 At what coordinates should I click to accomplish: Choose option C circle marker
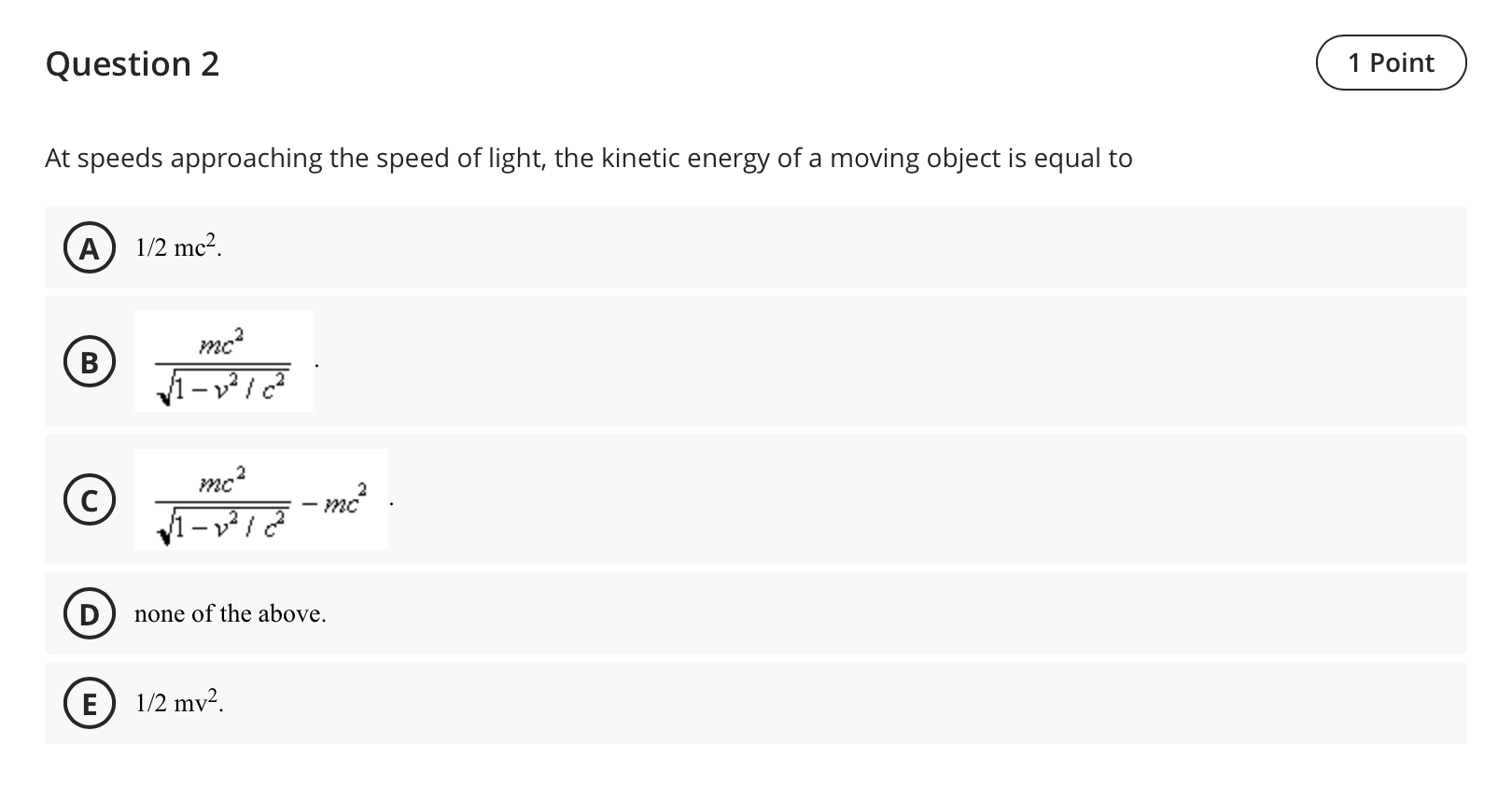(x=89, y=500)
